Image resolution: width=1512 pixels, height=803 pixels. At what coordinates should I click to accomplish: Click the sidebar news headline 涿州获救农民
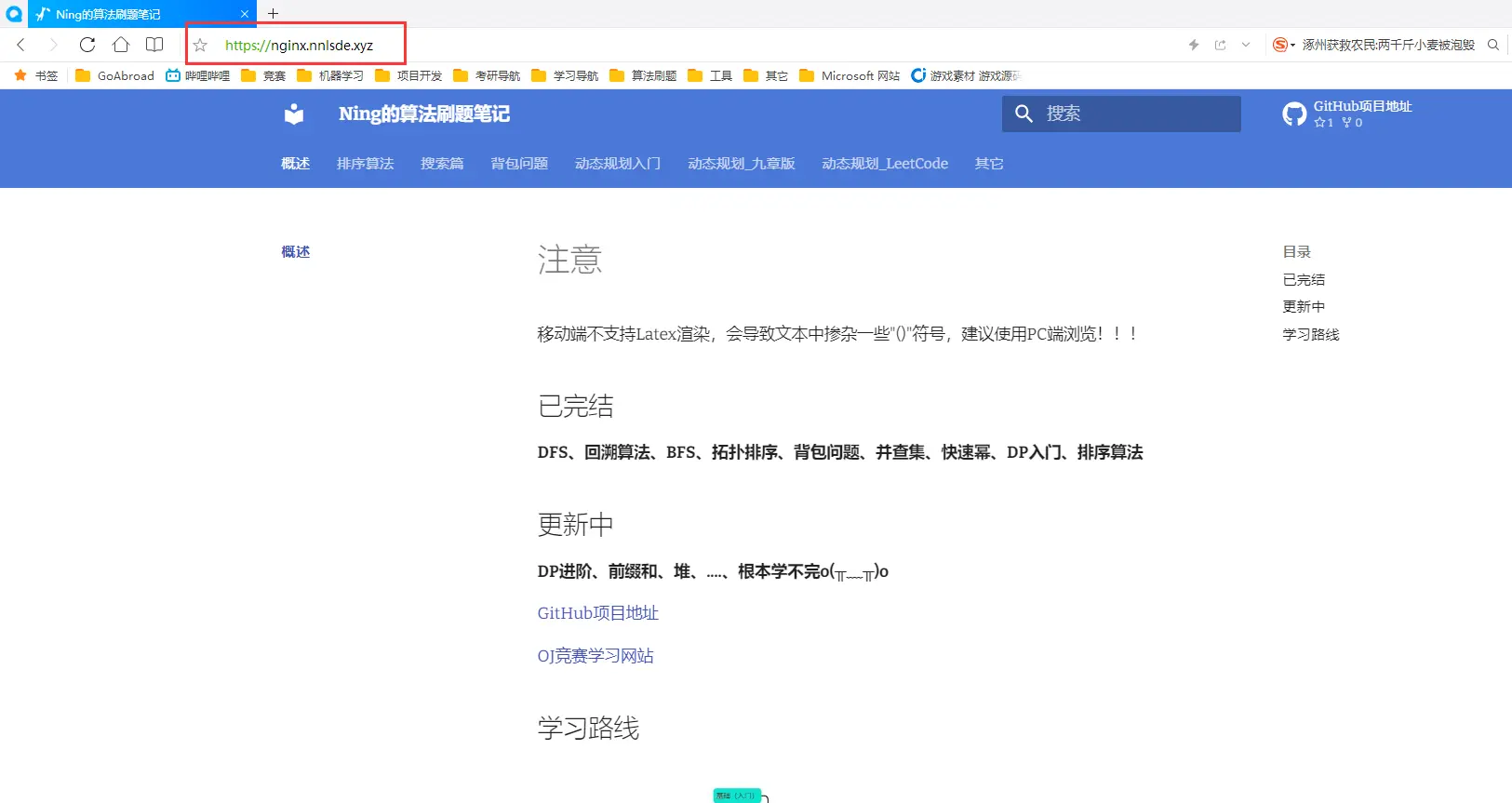point(1388,45)
